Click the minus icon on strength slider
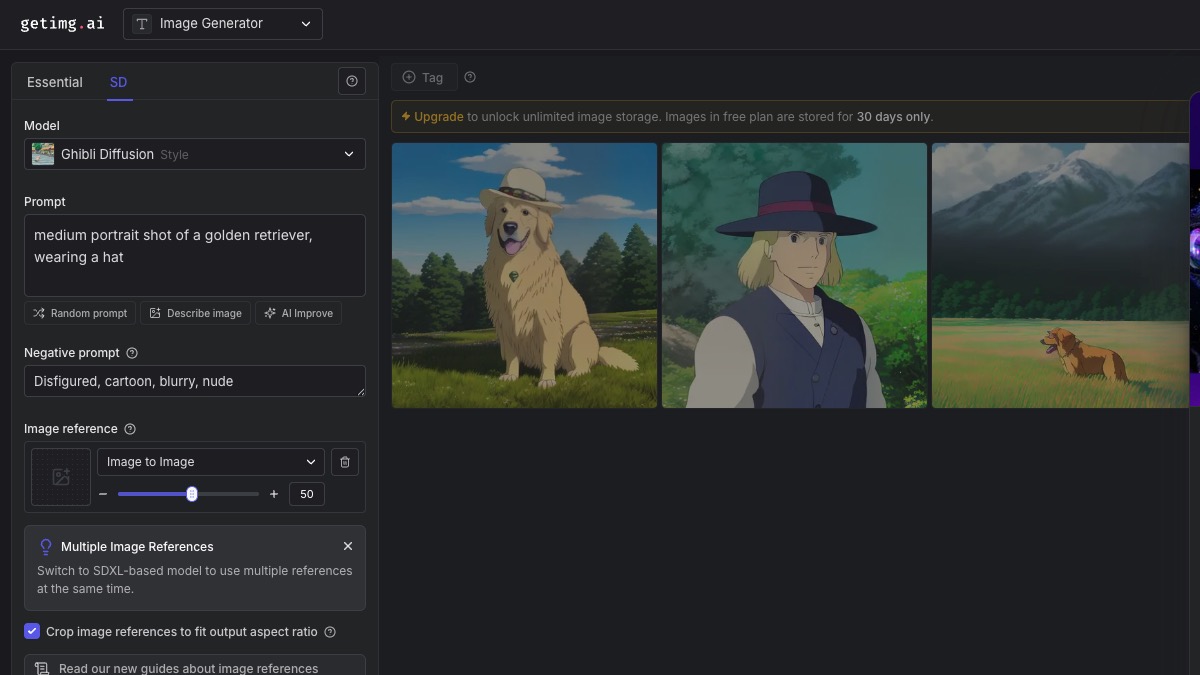The image size is (1200, 675). [x=103, y=494]
